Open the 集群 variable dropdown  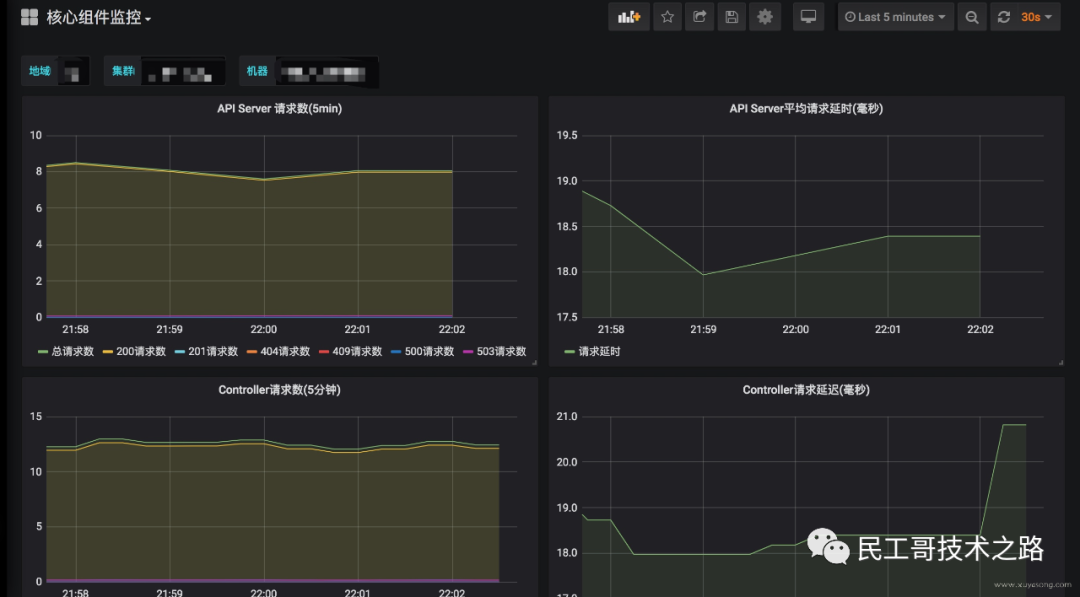click(183, 72)
